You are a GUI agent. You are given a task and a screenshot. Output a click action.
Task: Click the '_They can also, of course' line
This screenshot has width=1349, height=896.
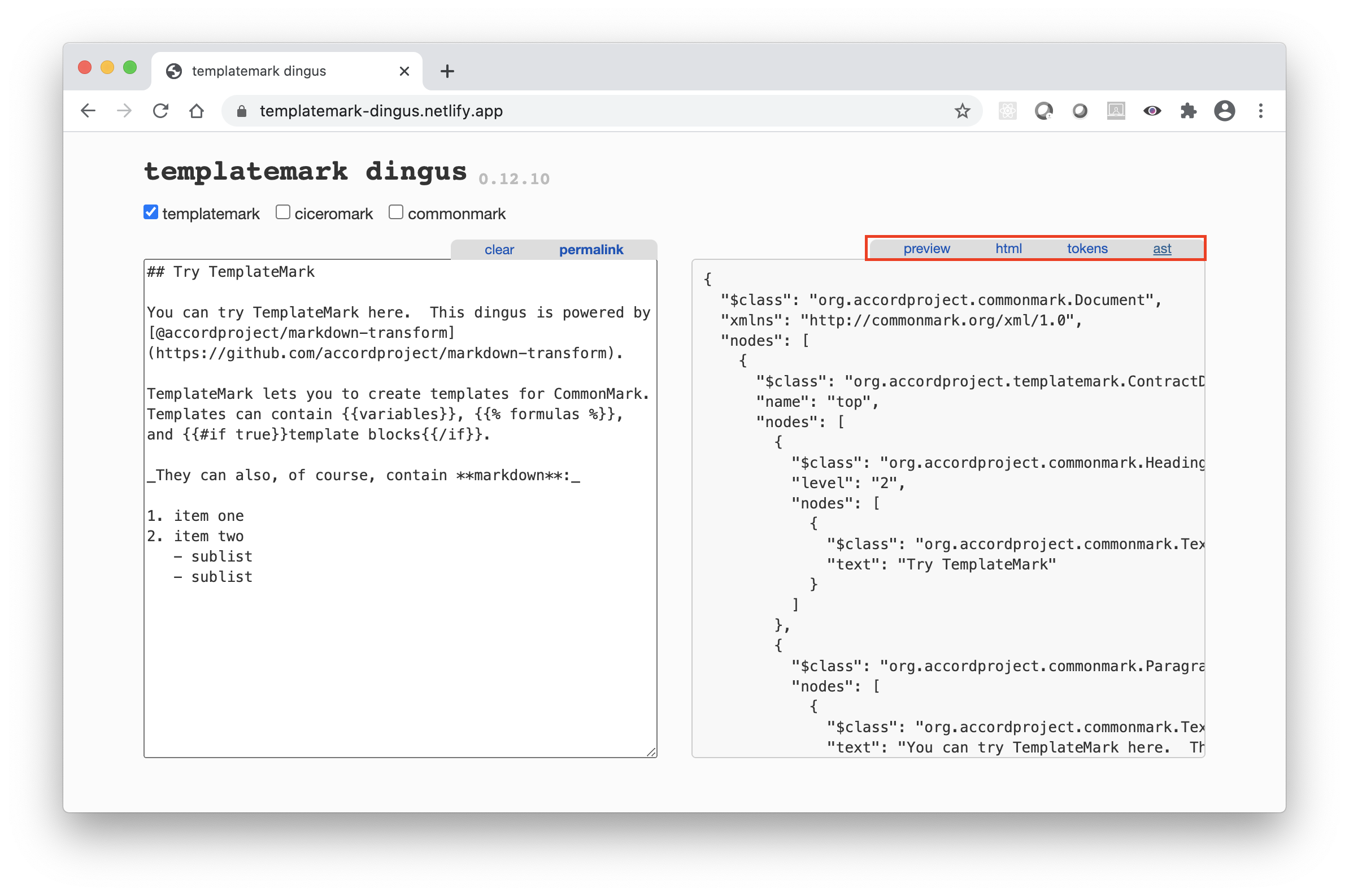tap(363, 475)
